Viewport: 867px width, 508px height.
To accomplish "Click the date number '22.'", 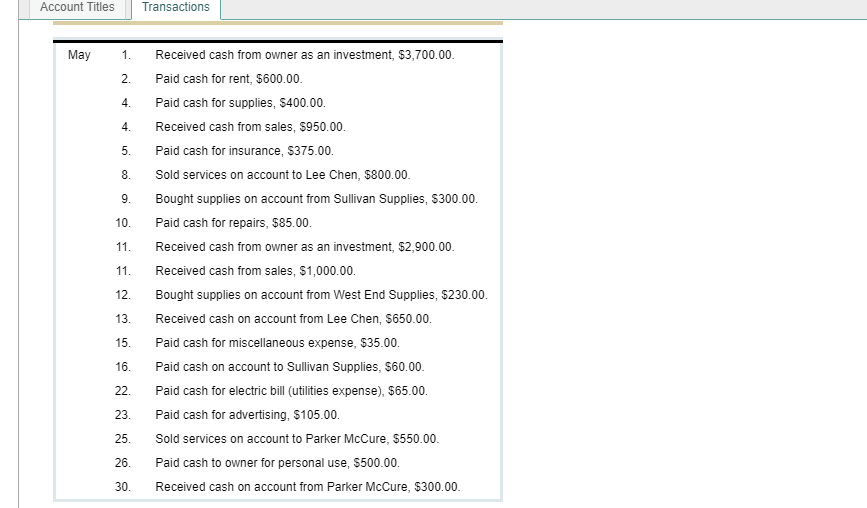I will 123,391.
